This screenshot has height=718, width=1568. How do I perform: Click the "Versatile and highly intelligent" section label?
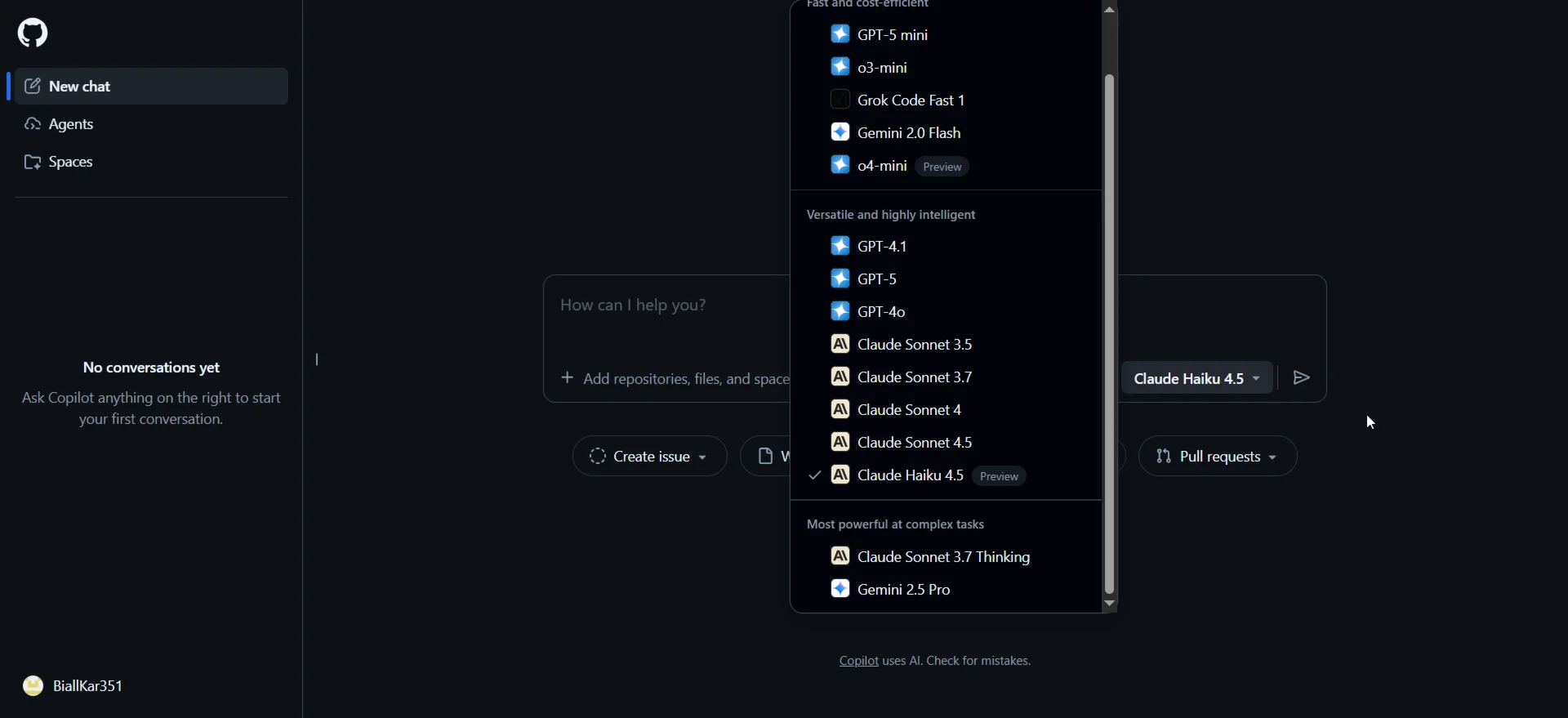tap(891, 215)
